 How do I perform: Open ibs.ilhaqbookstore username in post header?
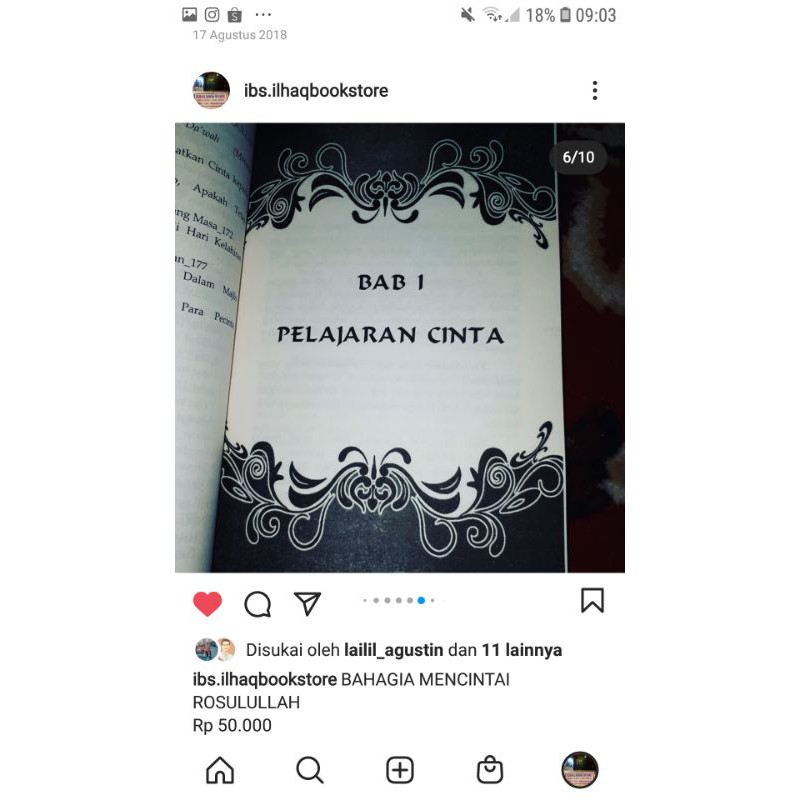(x=316, y=91)
